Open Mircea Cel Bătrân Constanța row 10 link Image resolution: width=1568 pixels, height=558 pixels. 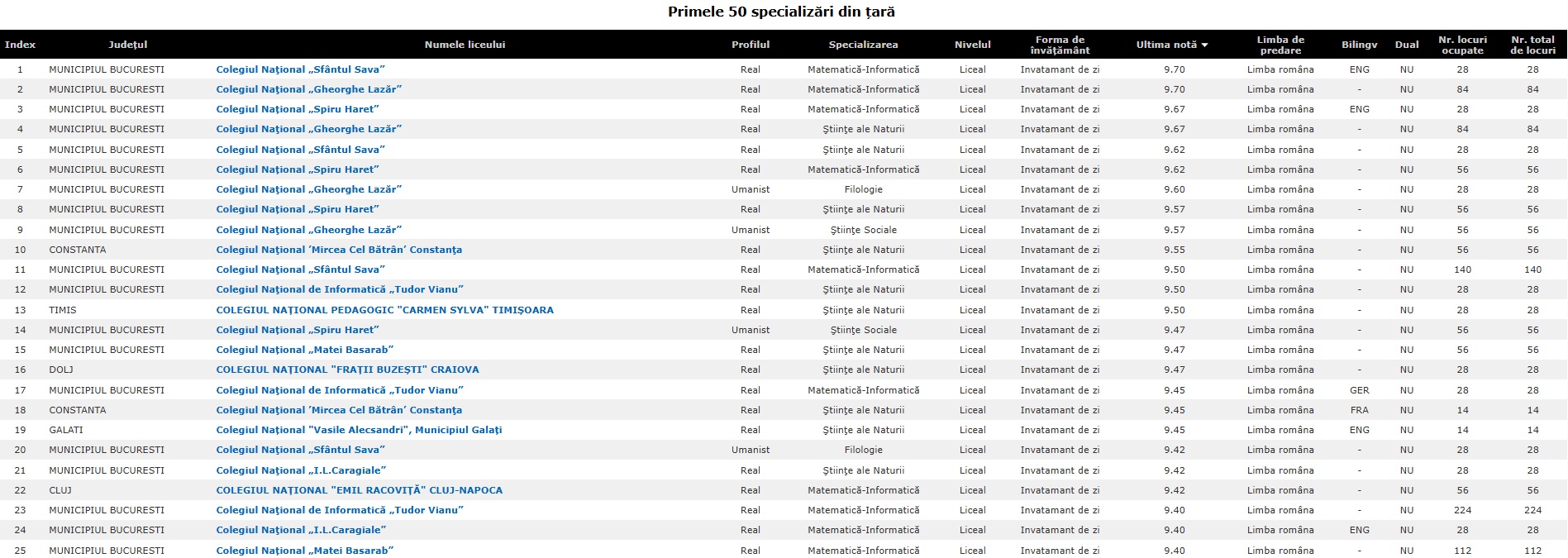coord(339,250)
